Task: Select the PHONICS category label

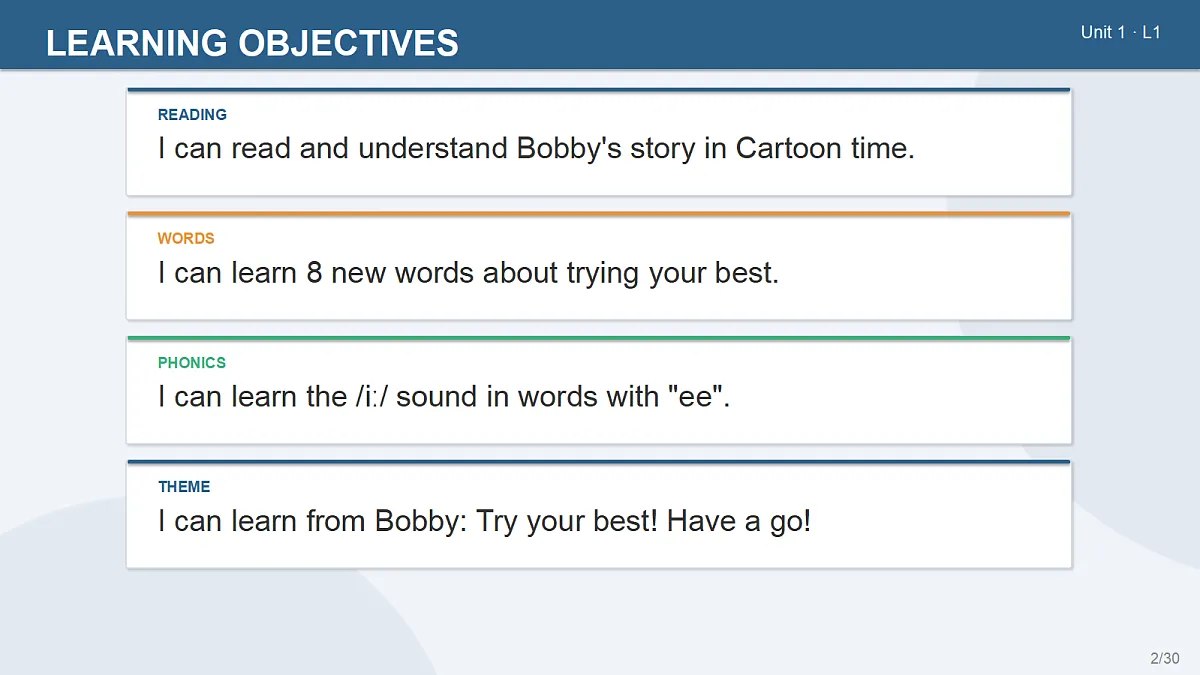Action: click(192, 362)
